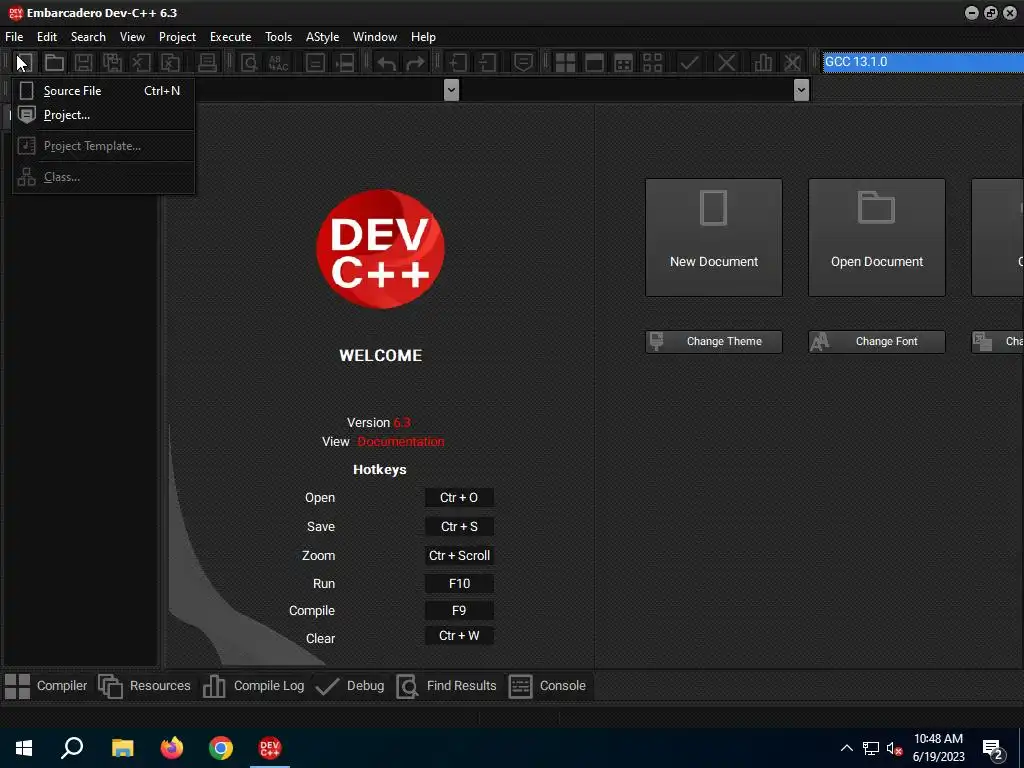Switch to the Debug bottom tab

click(x=350, y=686)
